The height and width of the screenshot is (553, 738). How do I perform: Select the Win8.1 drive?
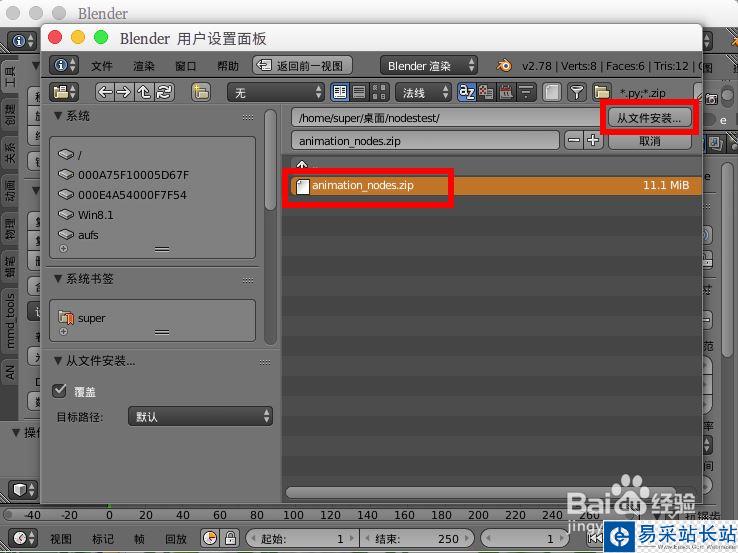86,215
